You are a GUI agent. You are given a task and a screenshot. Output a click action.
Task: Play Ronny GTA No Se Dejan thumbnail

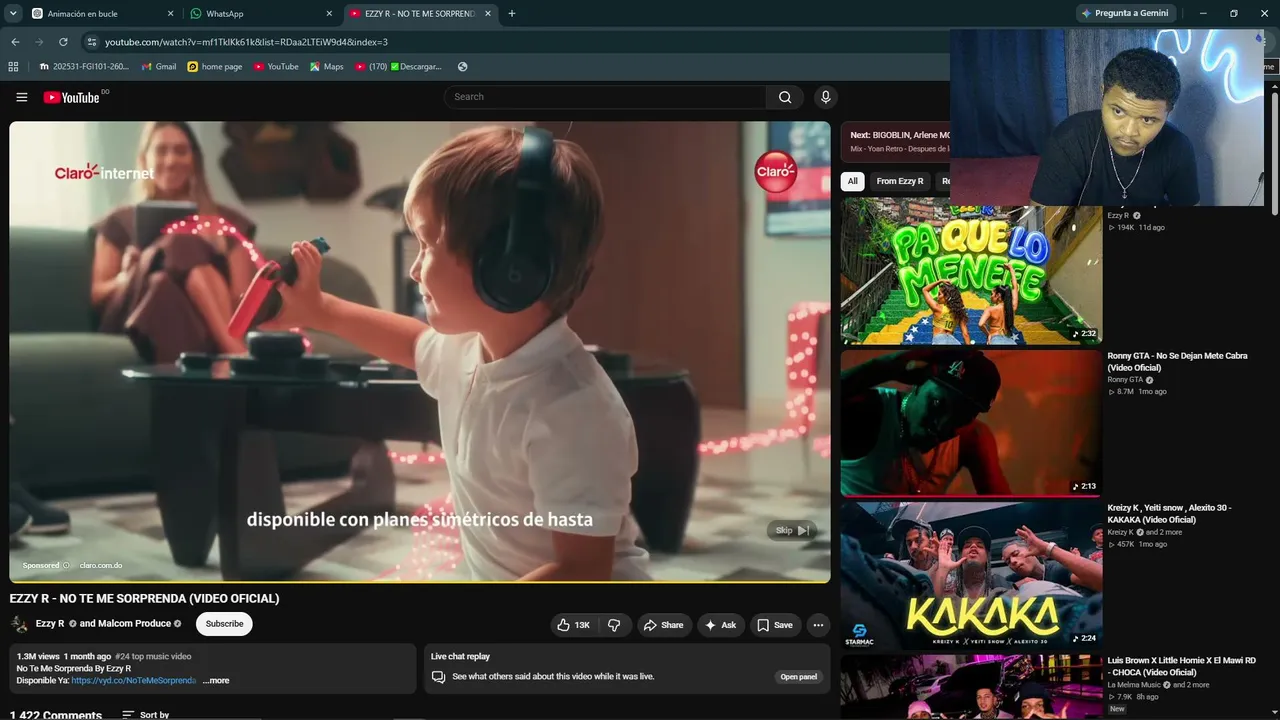point(971,423)
